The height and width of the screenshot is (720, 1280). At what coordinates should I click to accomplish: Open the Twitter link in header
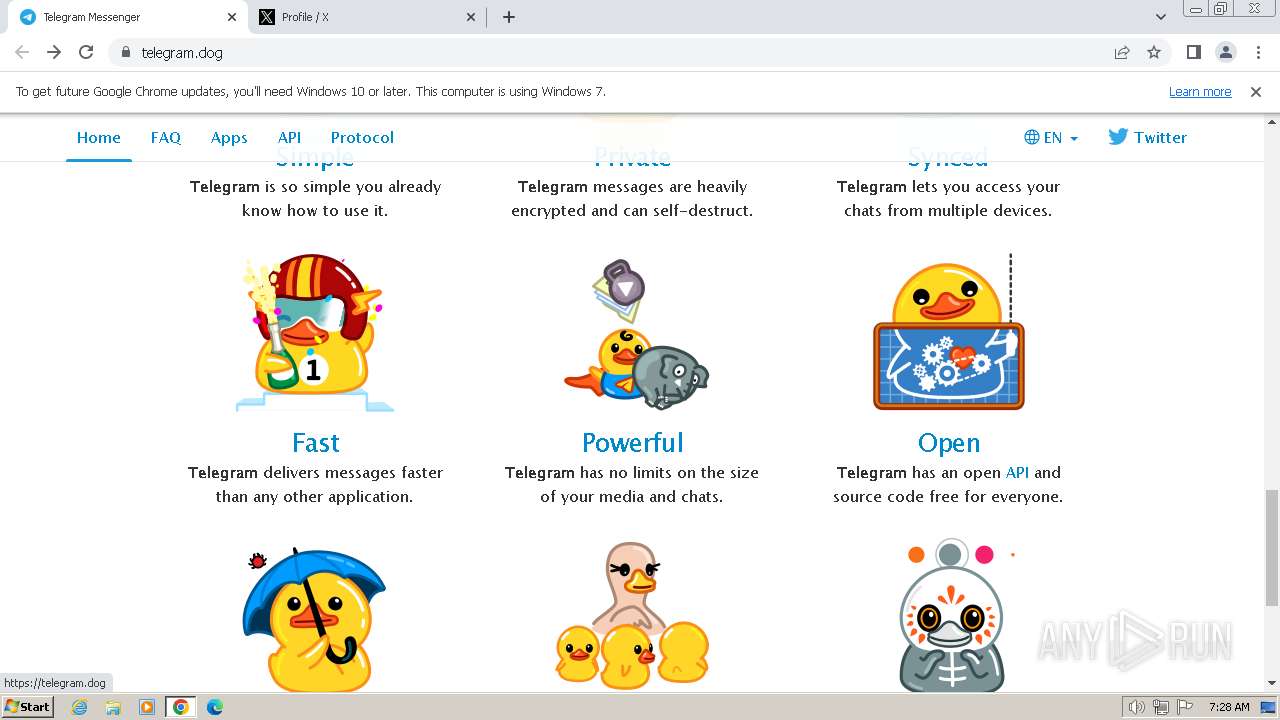coord(1148,137)
